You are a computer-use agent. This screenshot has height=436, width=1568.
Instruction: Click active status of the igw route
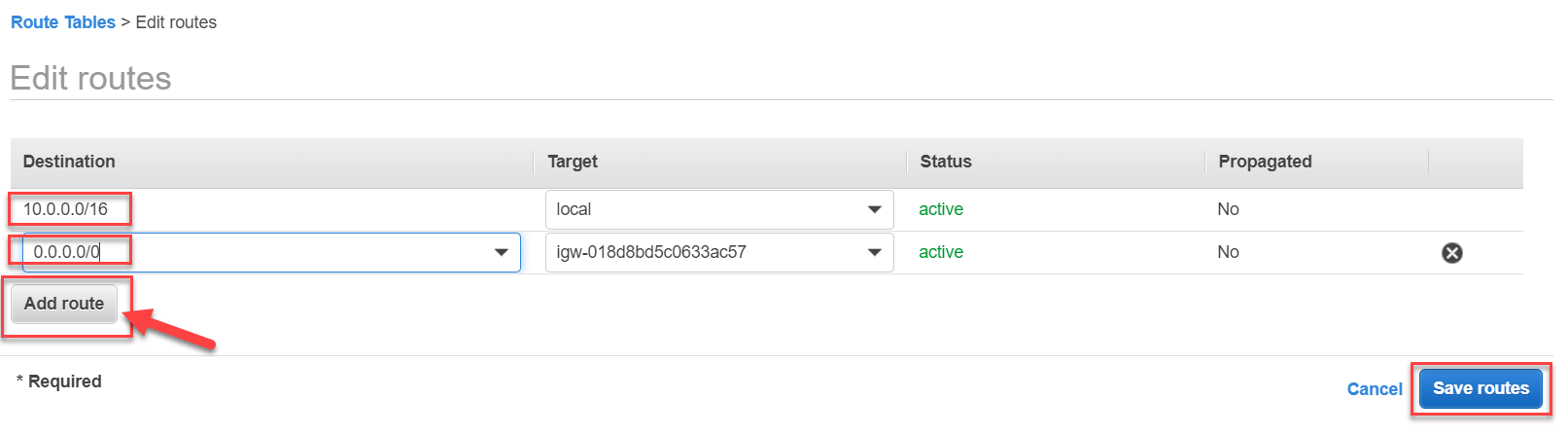941,252
